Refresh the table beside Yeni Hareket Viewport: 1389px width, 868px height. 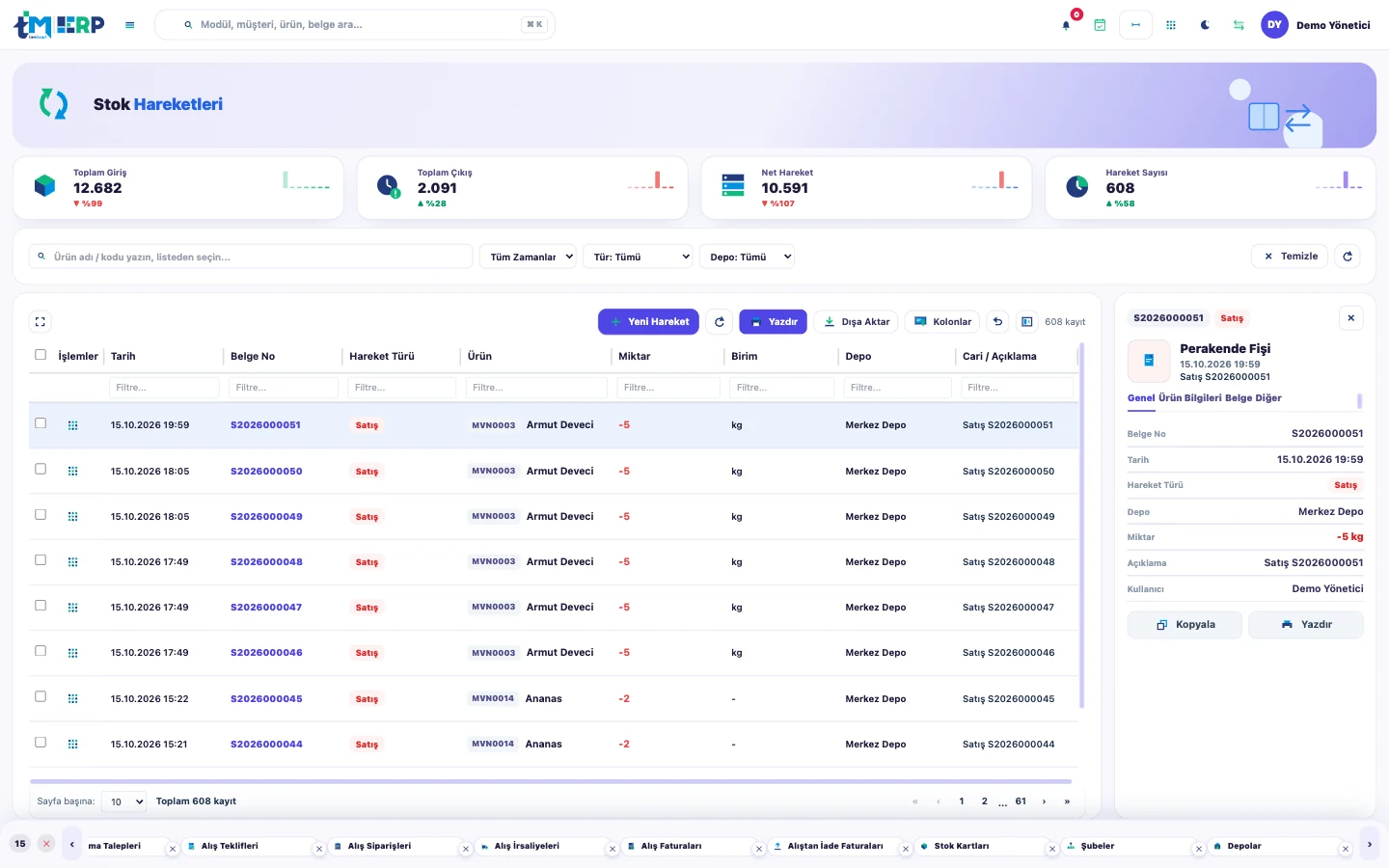(x=720, y=322)
